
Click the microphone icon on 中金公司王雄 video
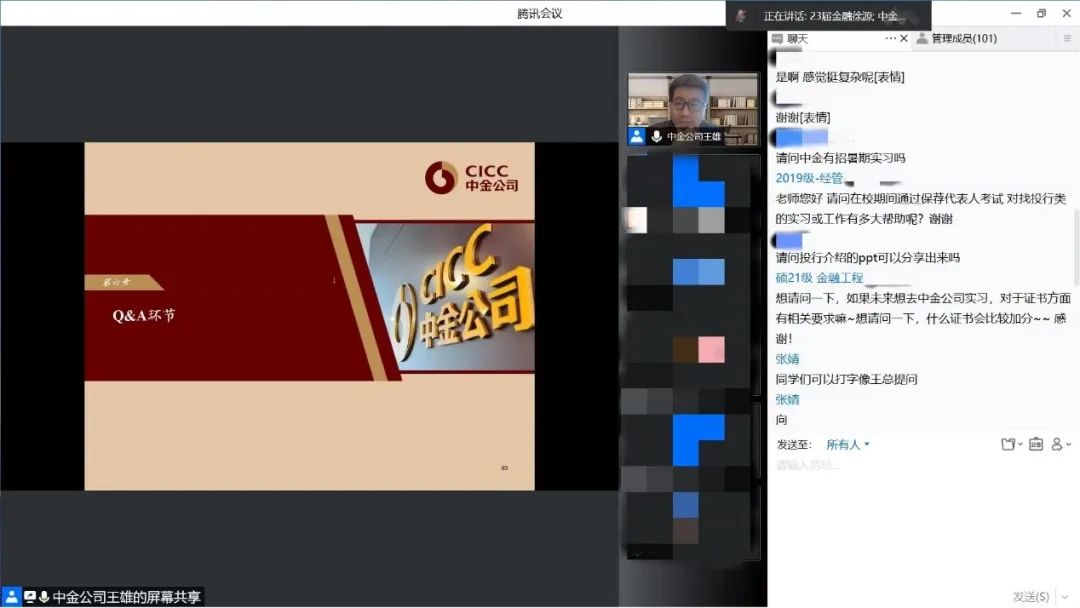pyautogui.click(x=656, y=136)
